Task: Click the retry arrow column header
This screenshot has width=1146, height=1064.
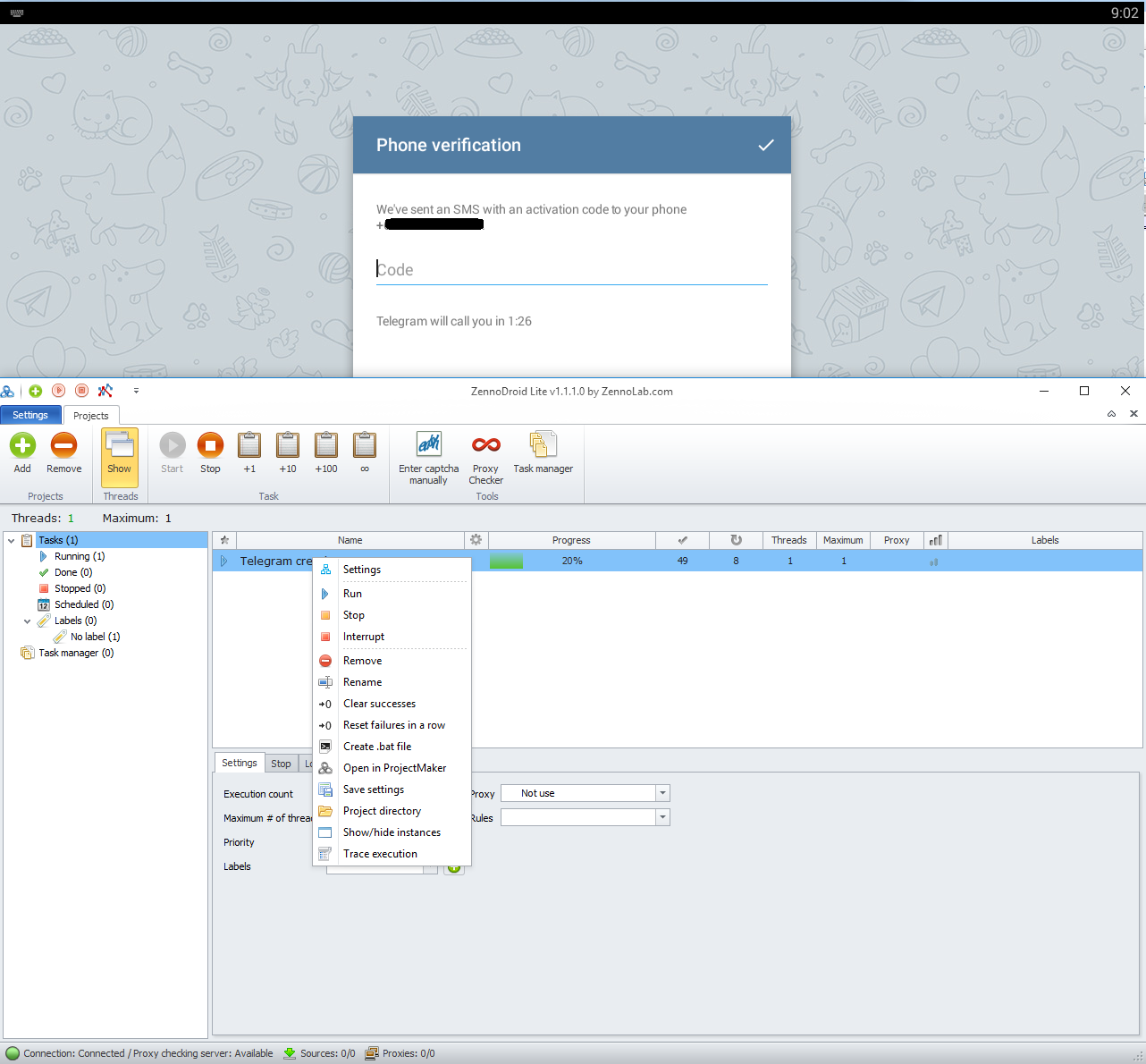Action: [x=737, y=540]
